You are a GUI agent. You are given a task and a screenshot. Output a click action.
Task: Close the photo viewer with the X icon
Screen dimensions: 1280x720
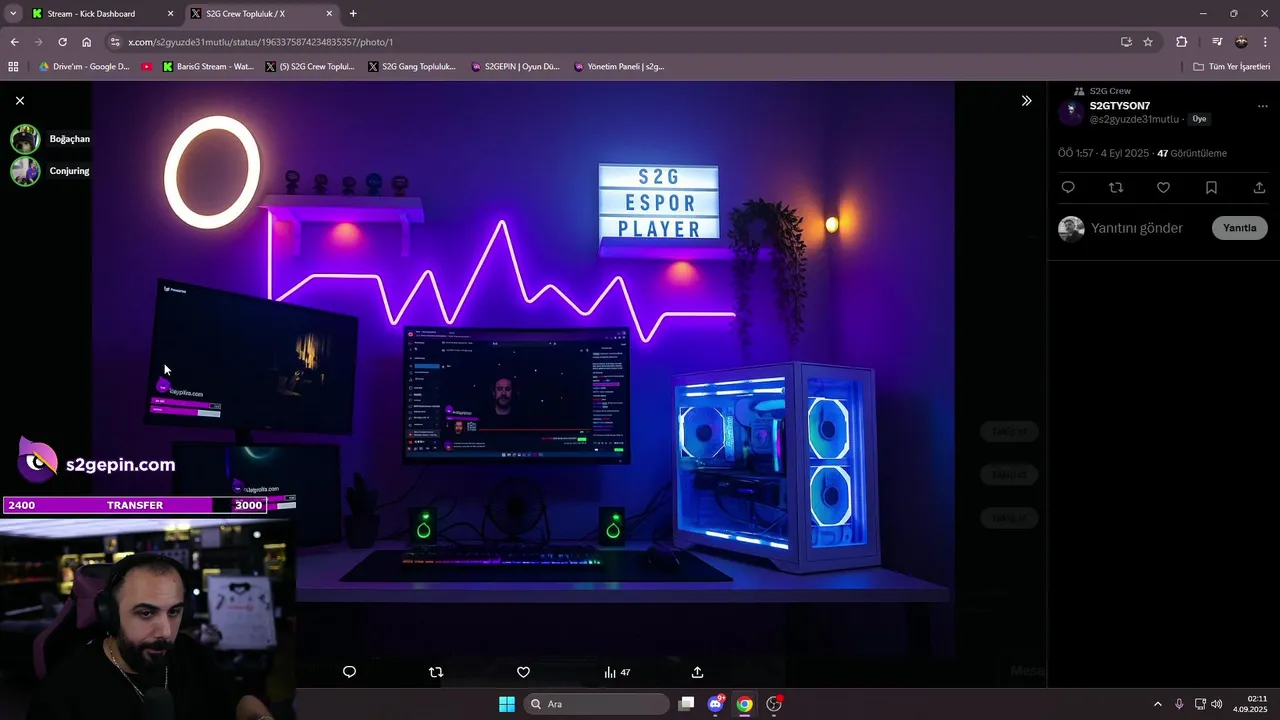[20, 101]
